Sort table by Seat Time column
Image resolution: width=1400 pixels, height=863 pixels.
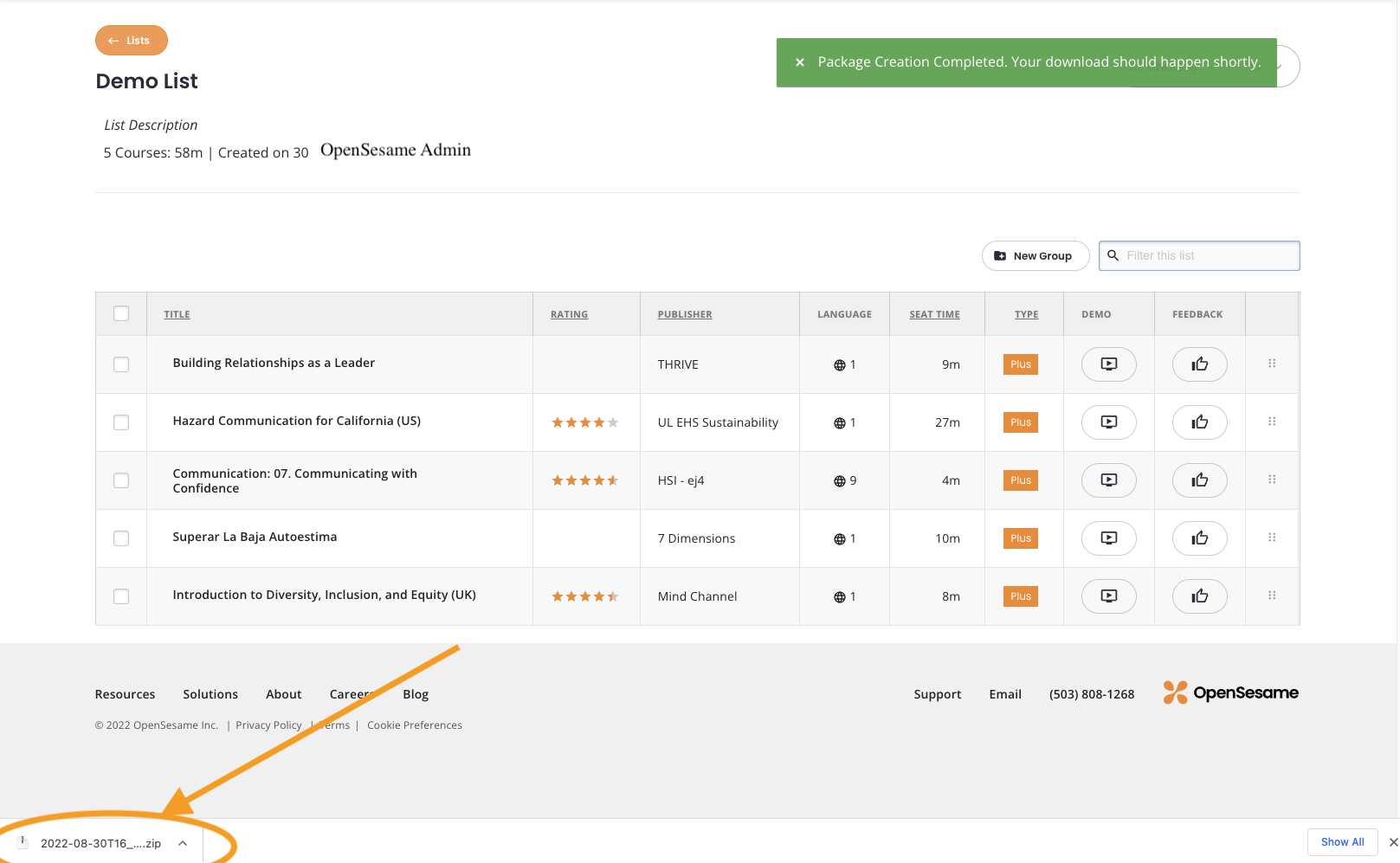pos(934,314)
